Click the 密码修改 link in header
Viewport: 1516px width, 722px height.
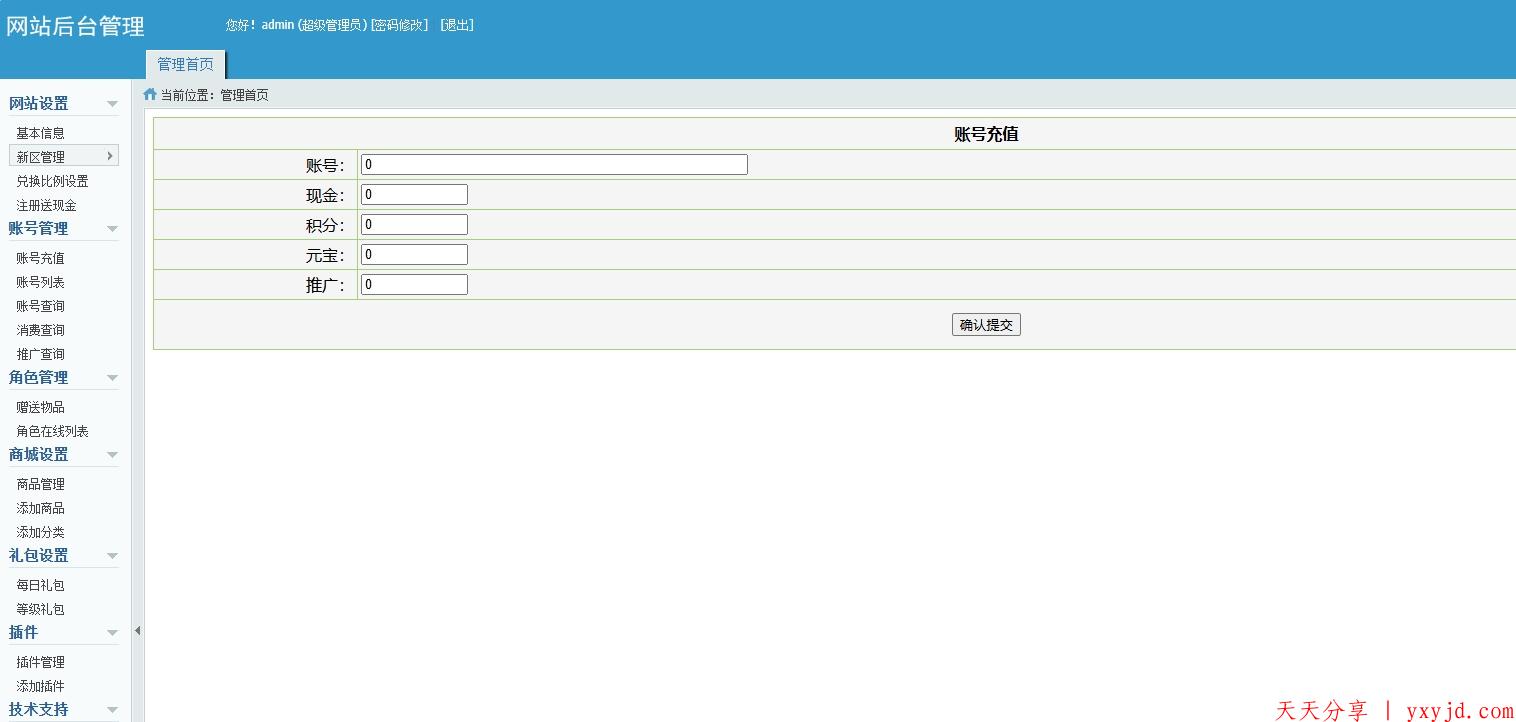pos(399,25)
